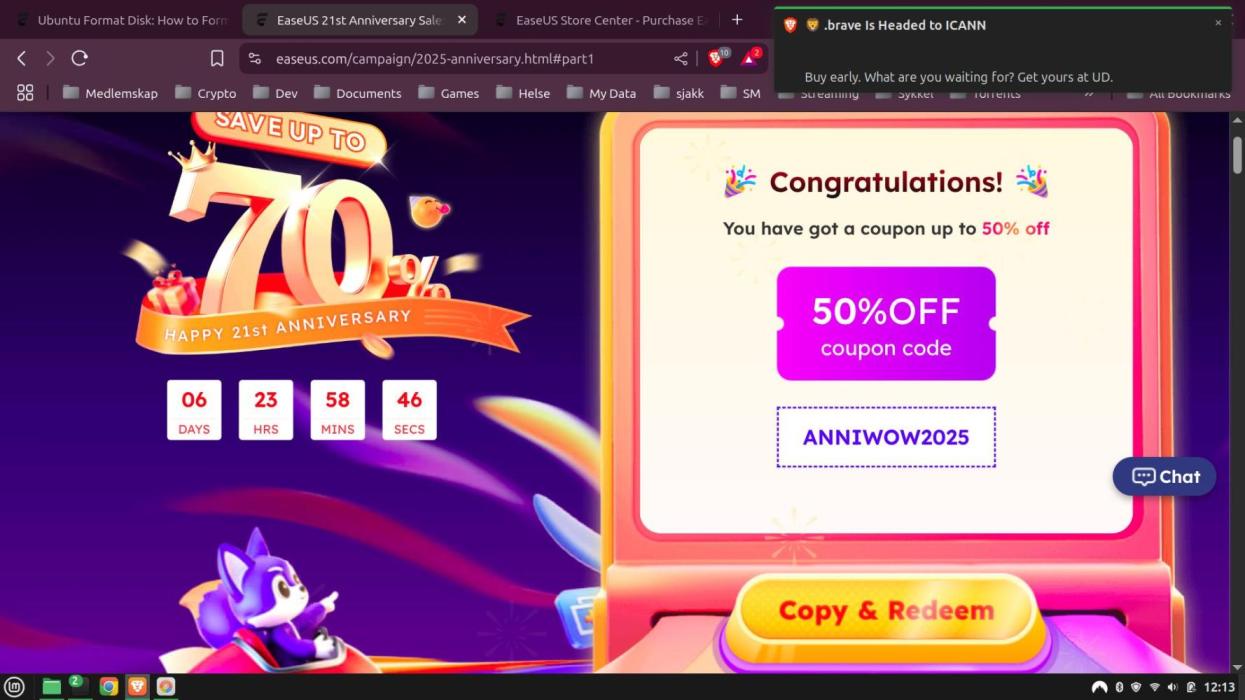Dismiss the .brave ICANN notification
Image resolution: width=1245 pixels, height=700 pixels.
click(x=1218, y=22)
